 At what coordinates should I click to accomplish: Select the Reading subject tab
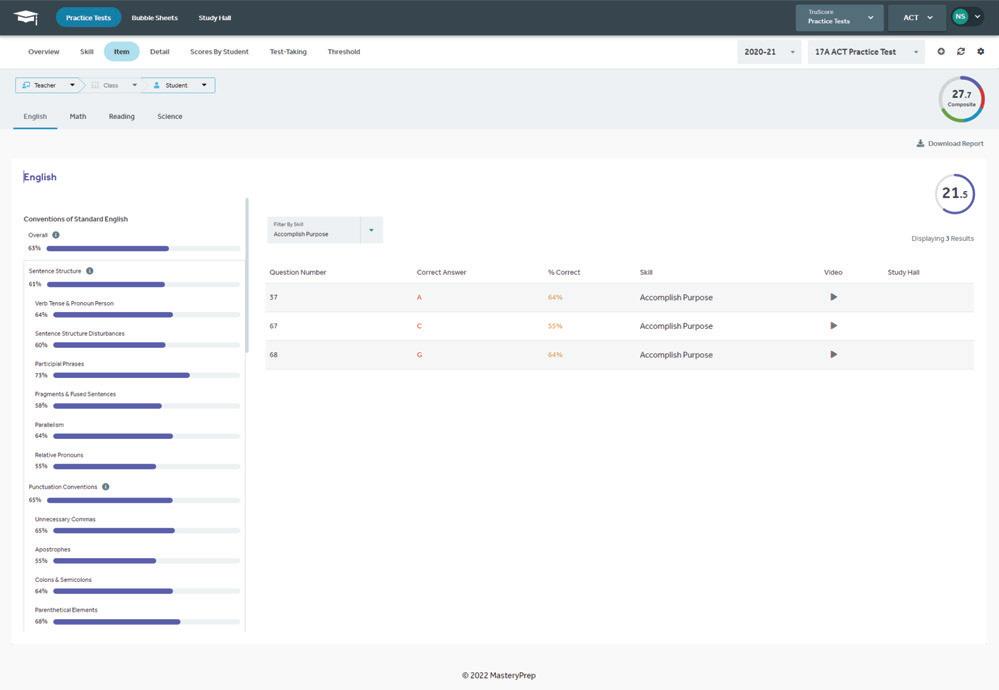tap(122, 117)
